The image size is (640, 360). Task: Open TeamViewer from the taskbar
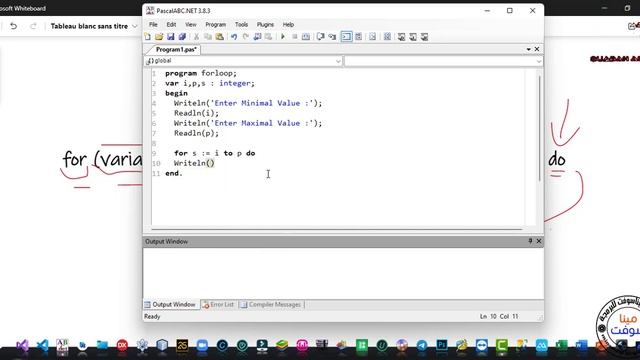[x=482, y=346]
